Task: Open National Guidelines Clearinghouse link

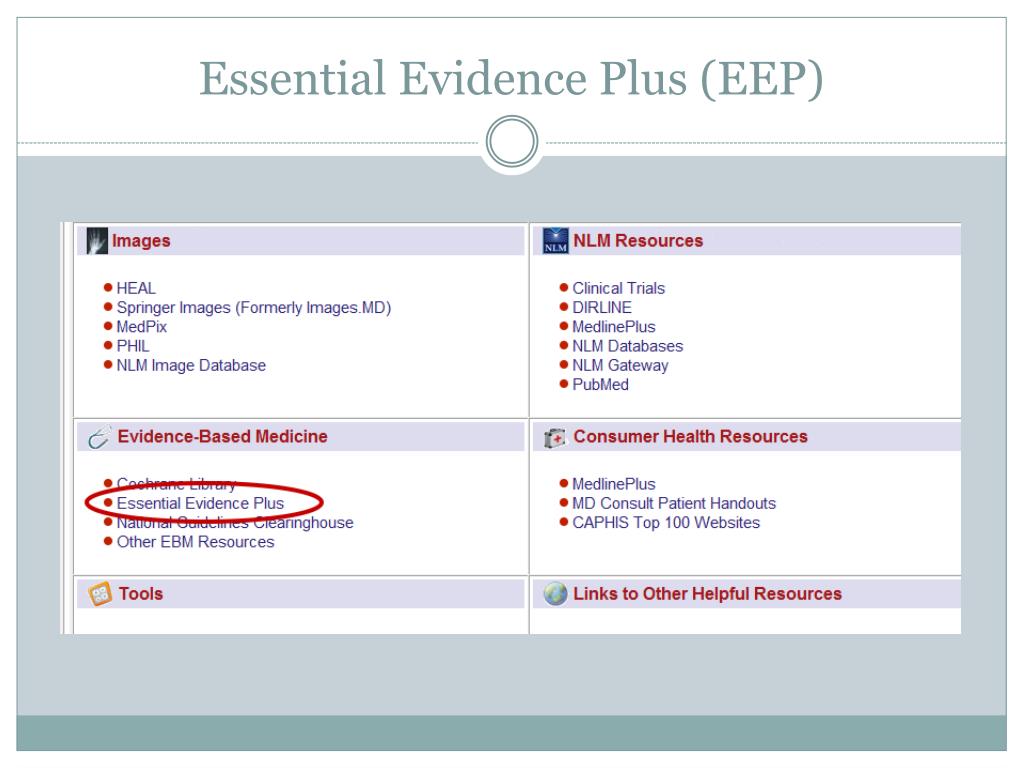Action: pos(235,522)
